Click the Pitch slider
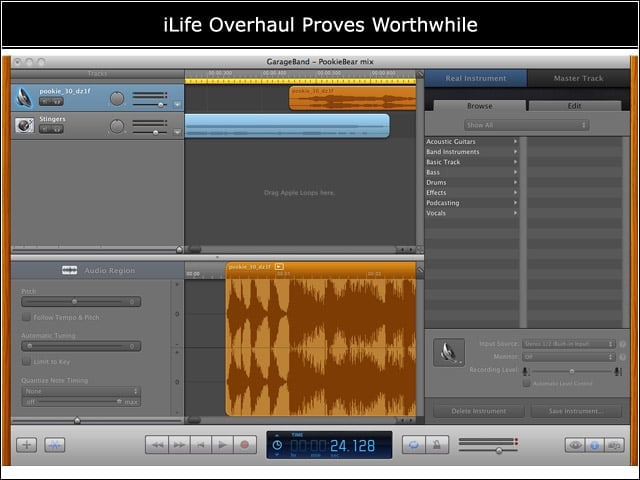The width and height of the screenshot is (640, 480). (x=81, y=302)
